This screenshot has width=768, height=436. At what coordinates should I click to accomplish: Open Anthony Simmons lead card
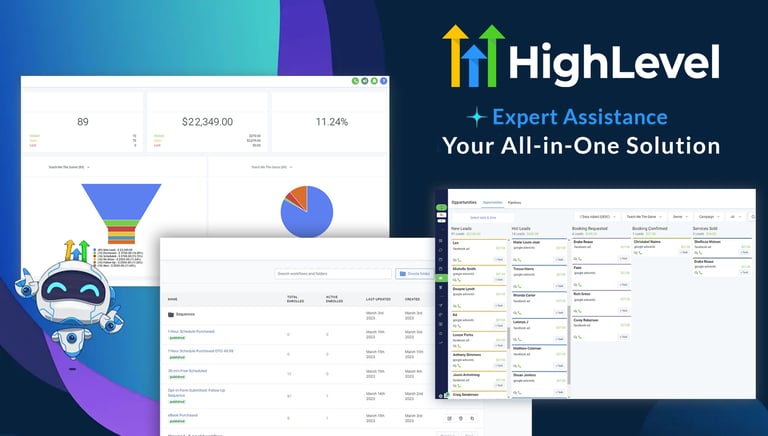pyautogui.click(x=479, y=361)
